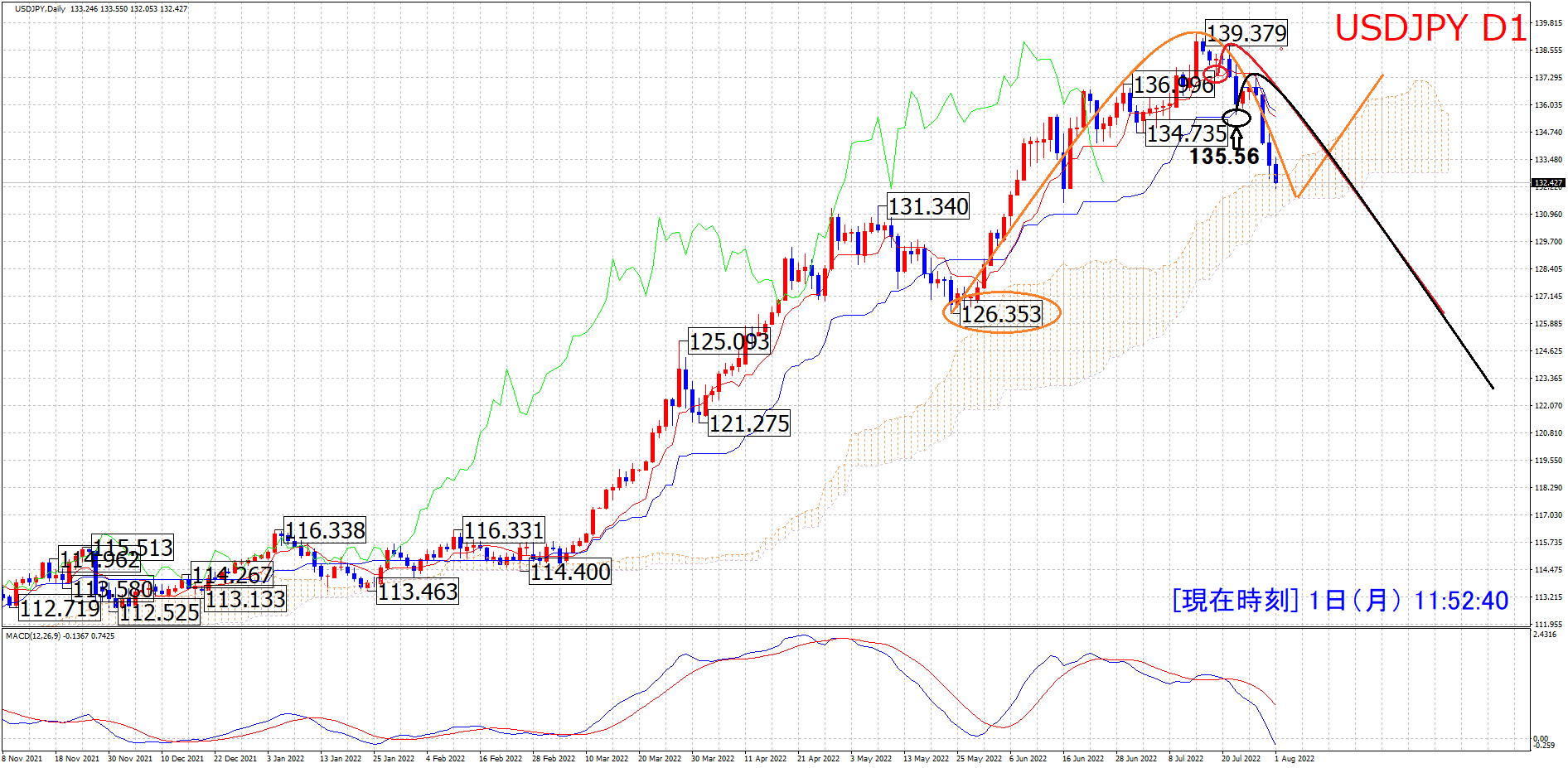1568x768 pixels.
Task: Click the small red ellipse near 136.996
Action: pos(1216,71)
